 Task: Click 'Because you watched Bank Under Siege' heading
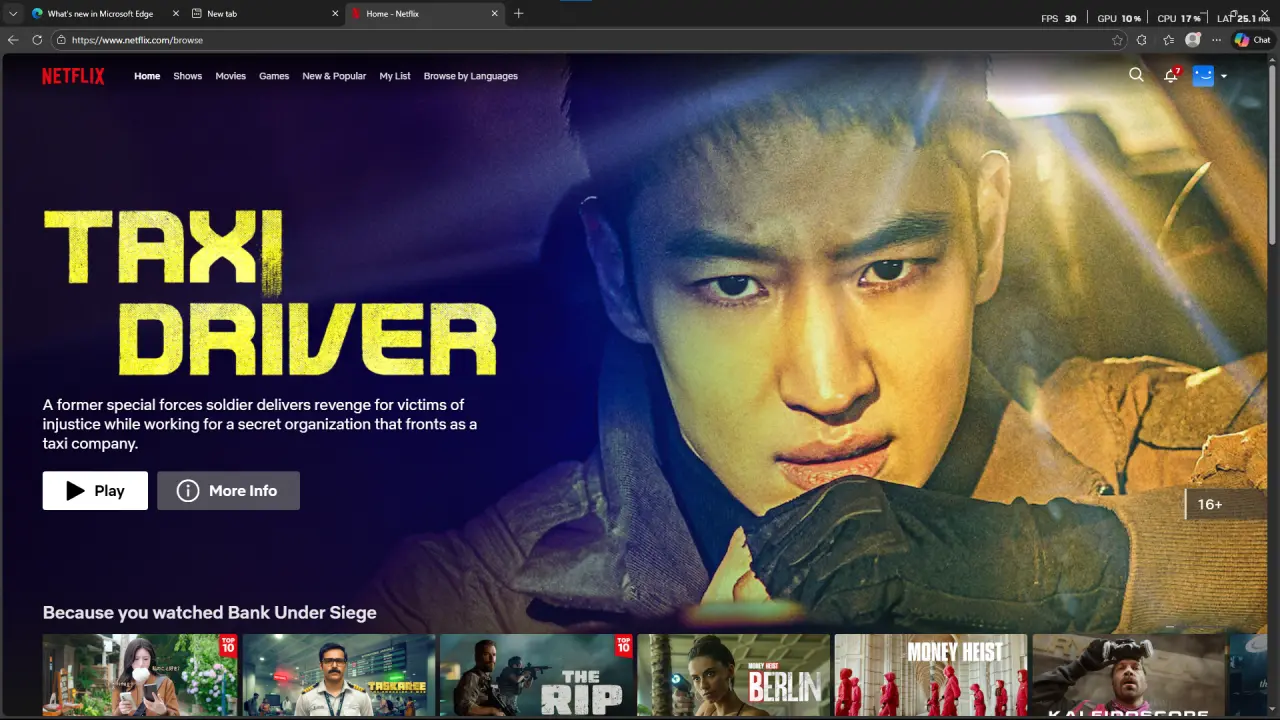210,613
